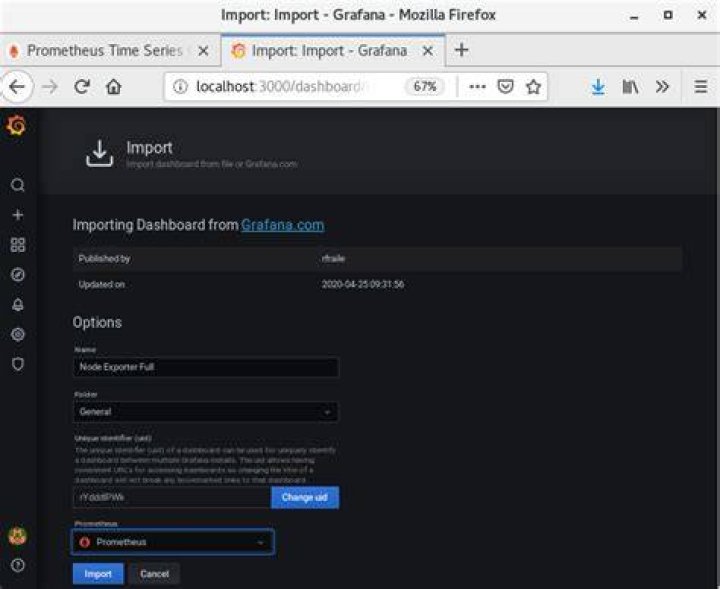The width and height of the screenshot is (720, 589).
Task: Click the Import page download icon
Action: pyautogui.click(x=99, y=153)
